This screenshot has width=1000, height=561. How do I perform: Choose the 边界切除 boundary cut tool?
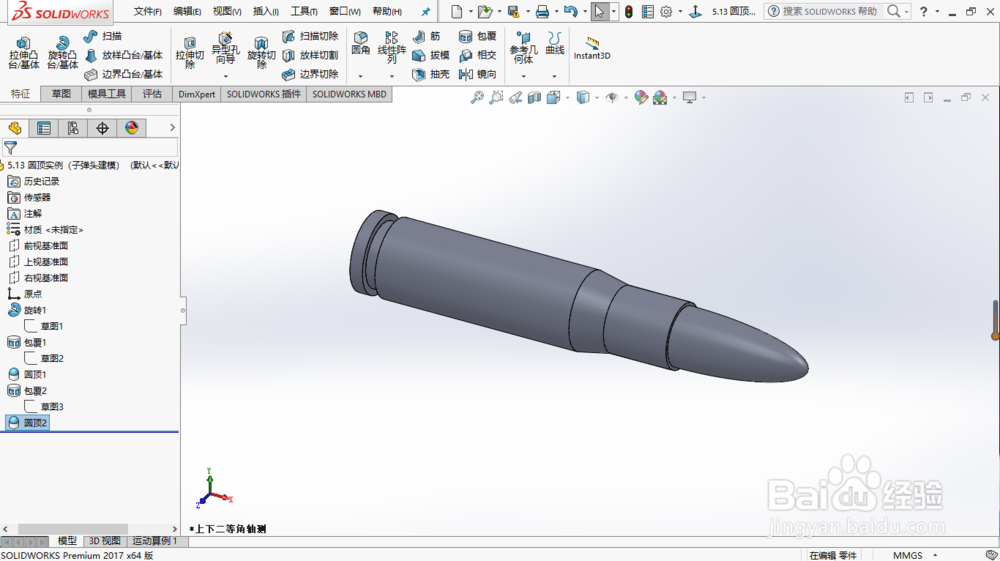(310, 75)
